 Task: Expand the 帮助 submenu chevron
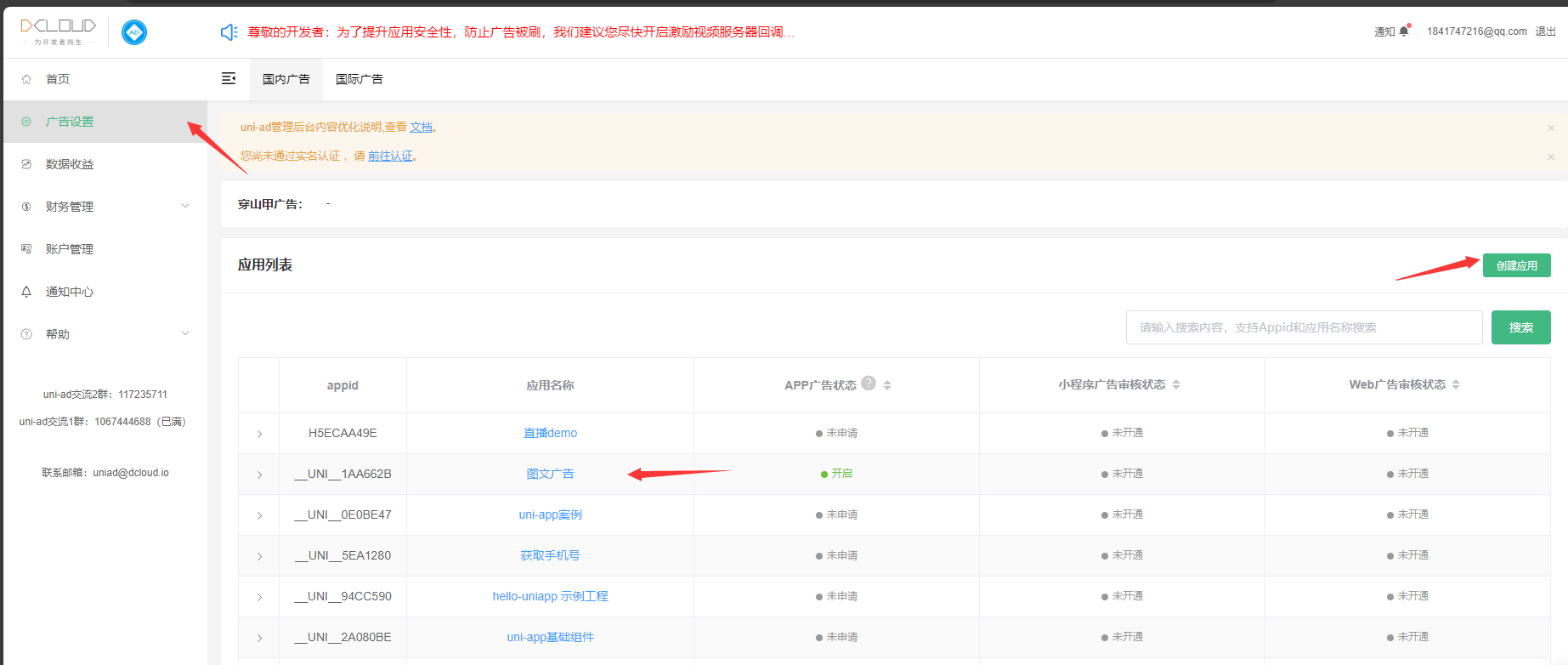click(x=185, y=333)
